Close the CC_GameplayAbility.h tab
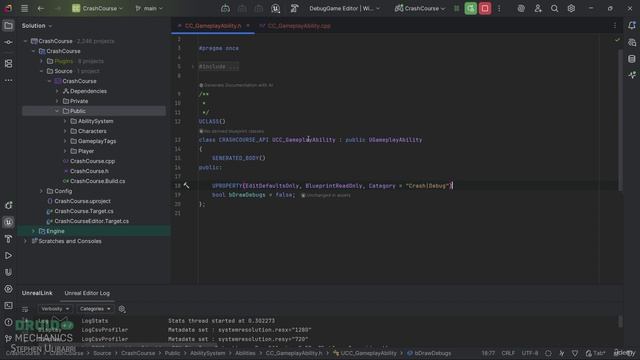Screen dimensions: 640x360 pyautogui.click(x=248, y=26)
